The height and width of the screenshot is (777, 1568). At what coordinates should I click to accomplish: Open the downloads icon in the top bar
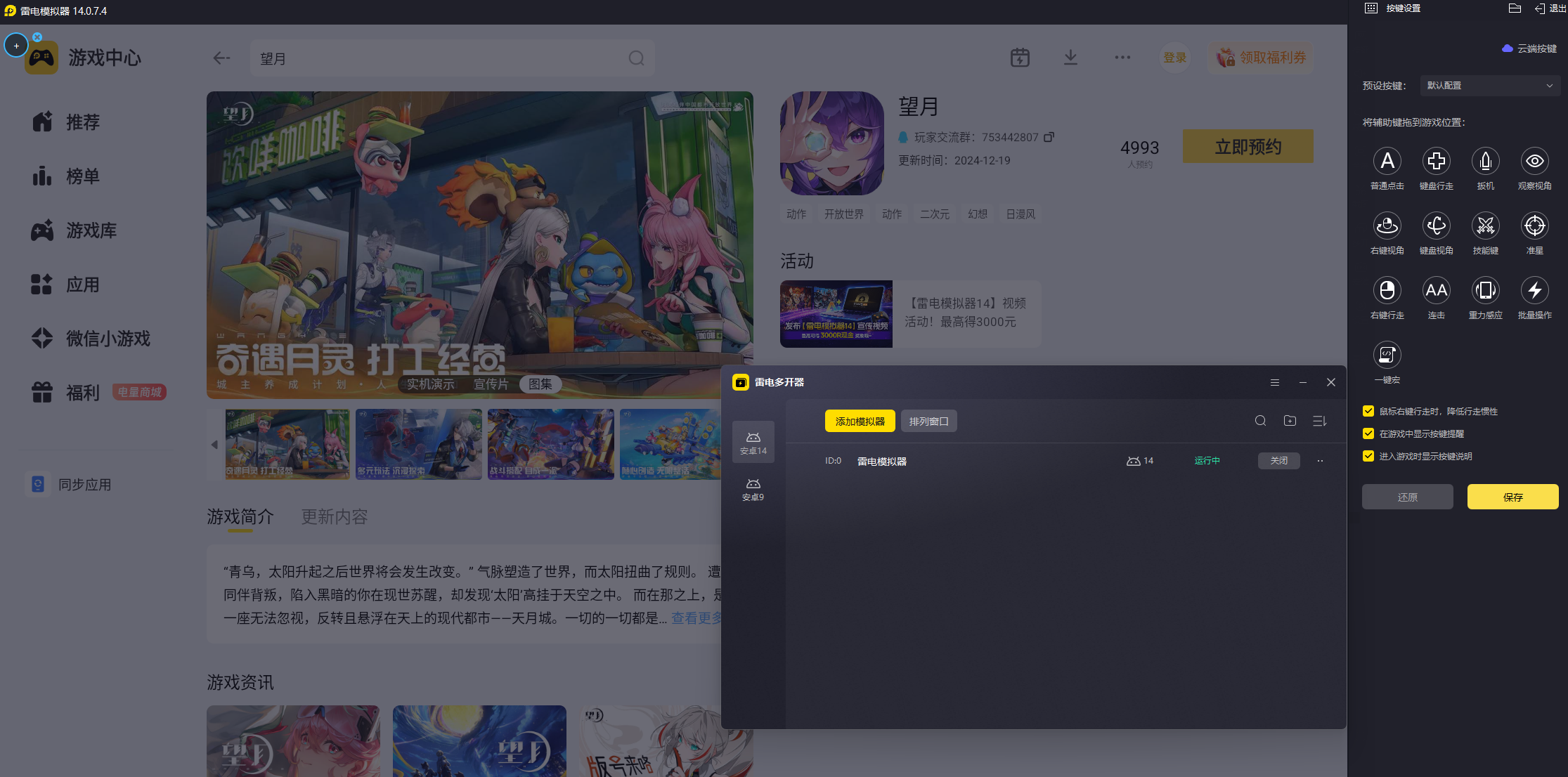click(1070, 58)
